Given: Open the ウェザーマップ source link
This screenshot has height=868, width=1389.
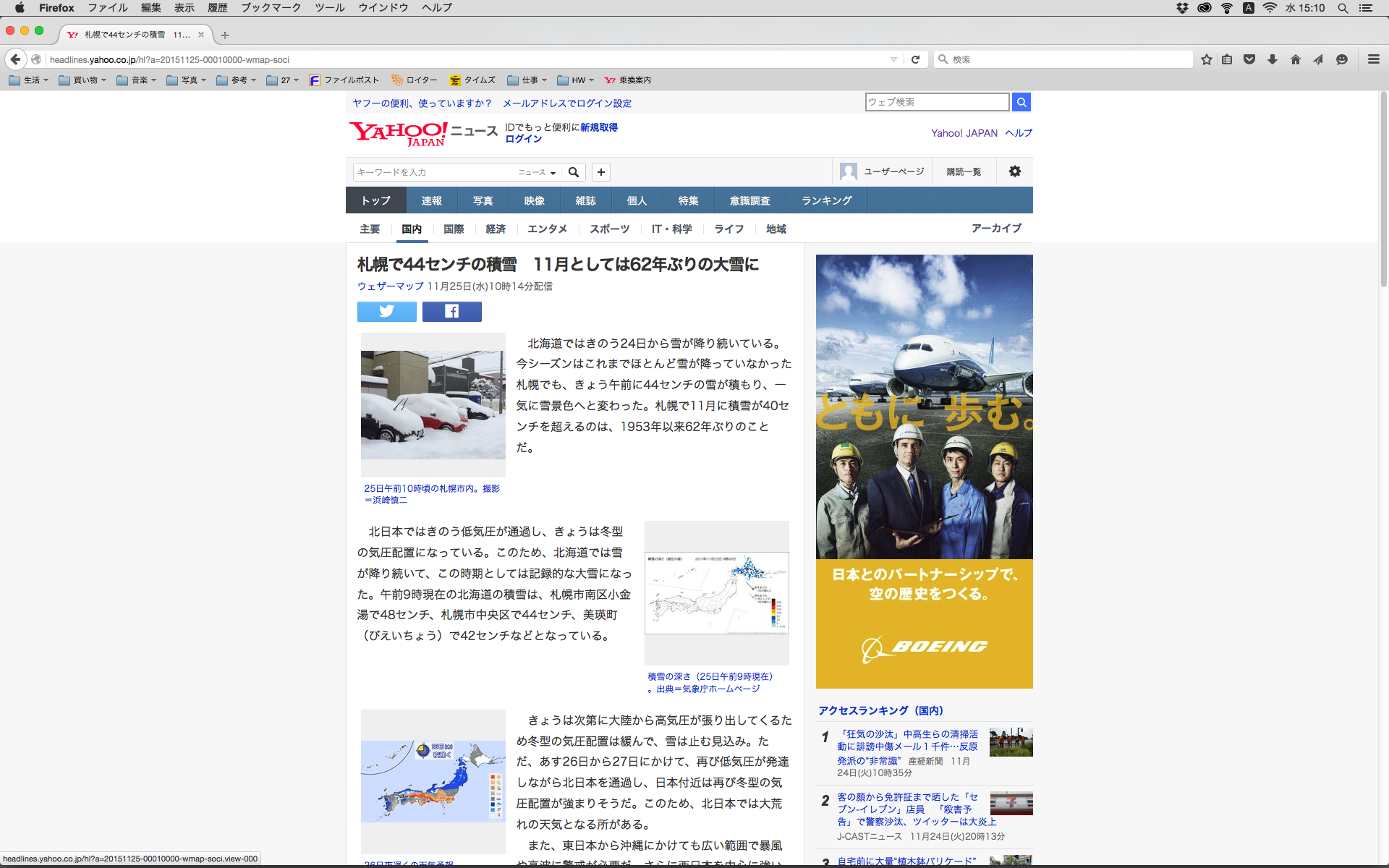Looking at the screenshot, I should 390,286.
